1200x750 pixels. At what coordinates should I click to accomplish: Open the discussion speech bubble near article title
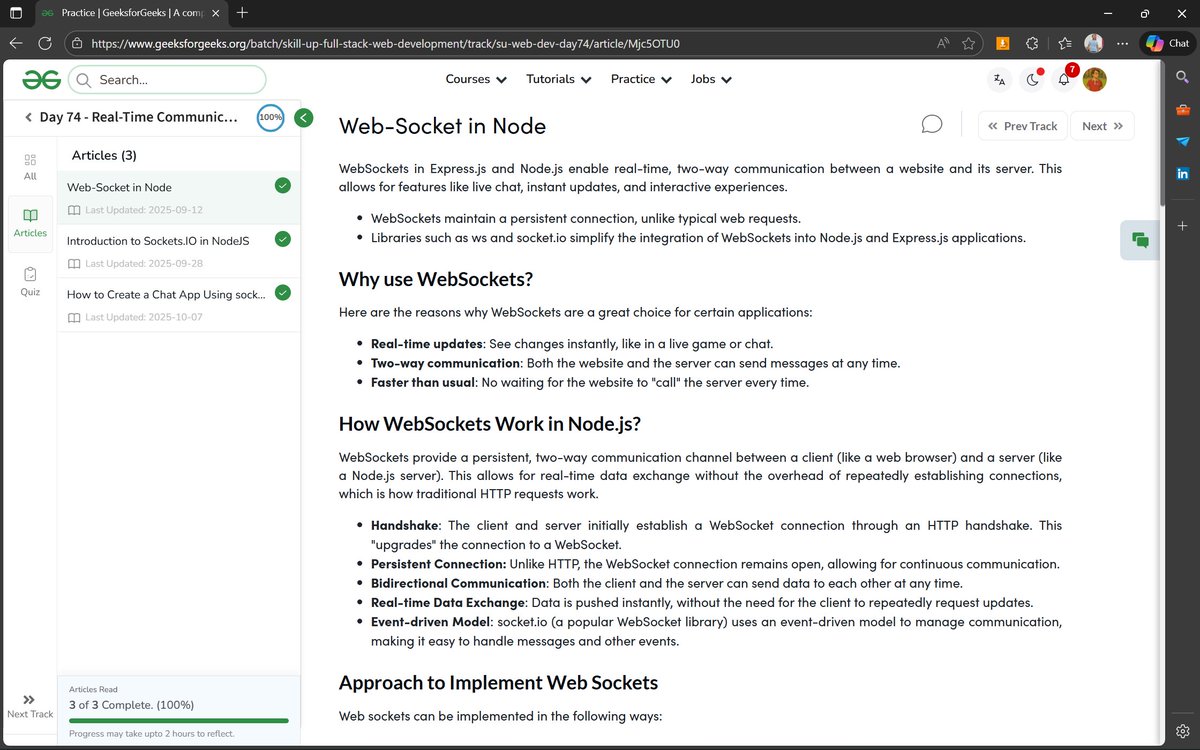(x=931, y=123)
